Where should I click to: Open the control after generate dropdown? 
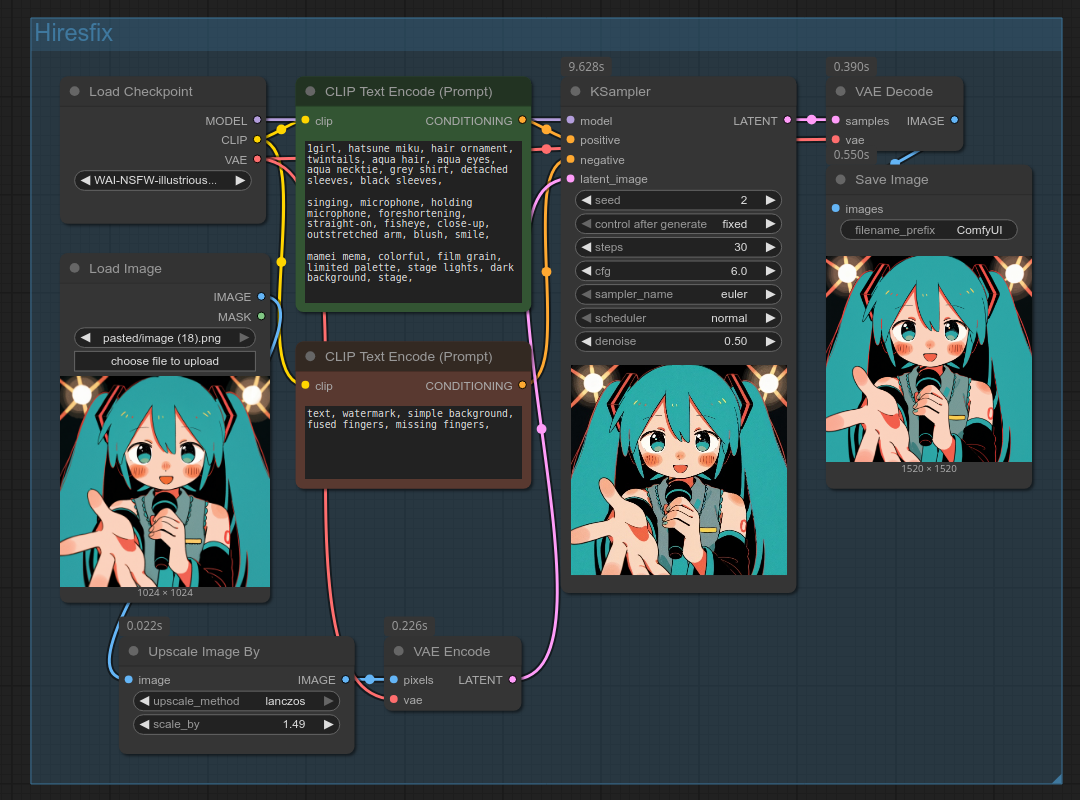click(x=678, y=224)
